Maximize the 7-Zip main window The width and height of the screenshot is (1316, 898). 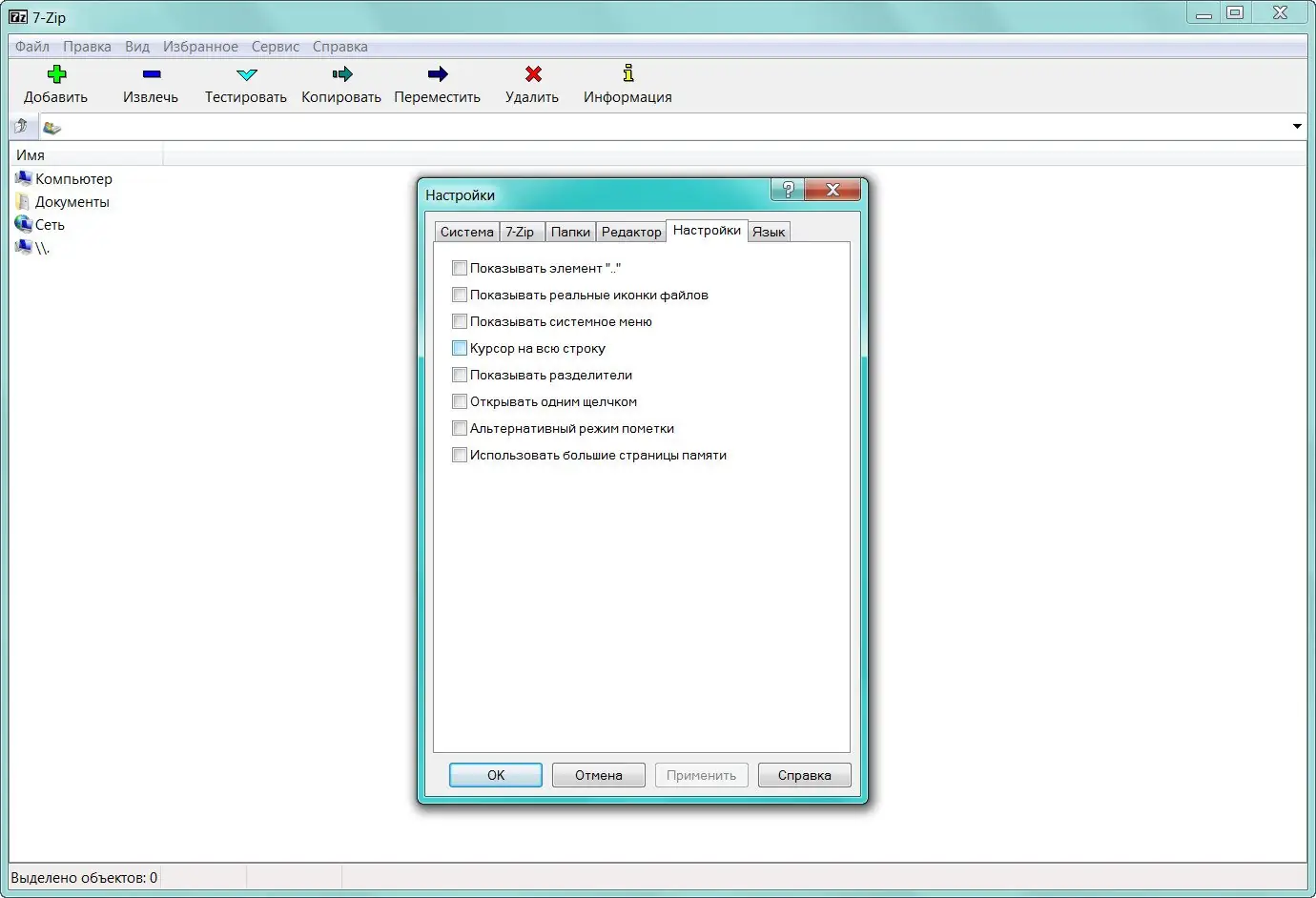(x=1235, y=12)
